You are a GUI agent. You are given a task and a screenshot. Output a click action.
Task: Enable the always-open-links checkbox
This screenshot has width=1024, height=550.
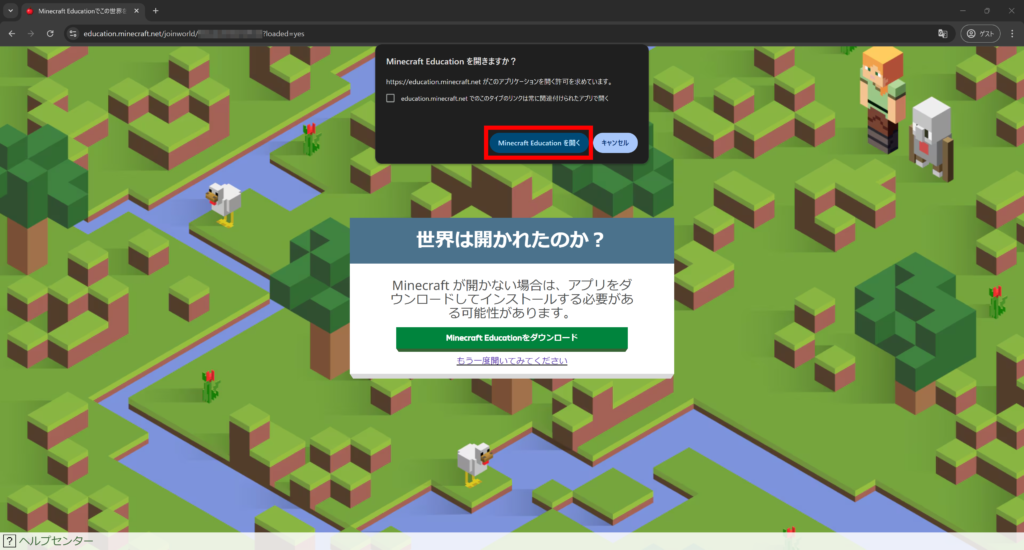point(391,98)
